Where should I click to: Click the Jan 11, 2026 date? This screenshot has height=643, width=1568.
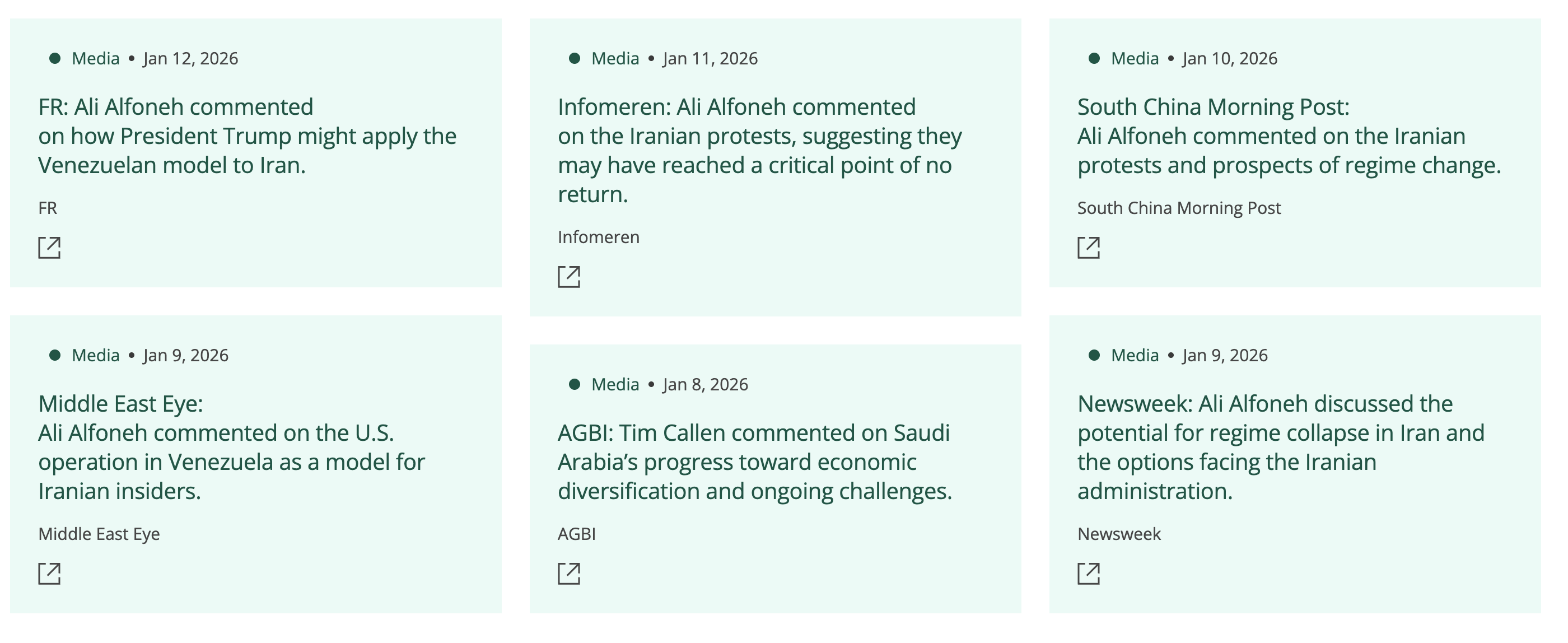click(x=710, y=58)
